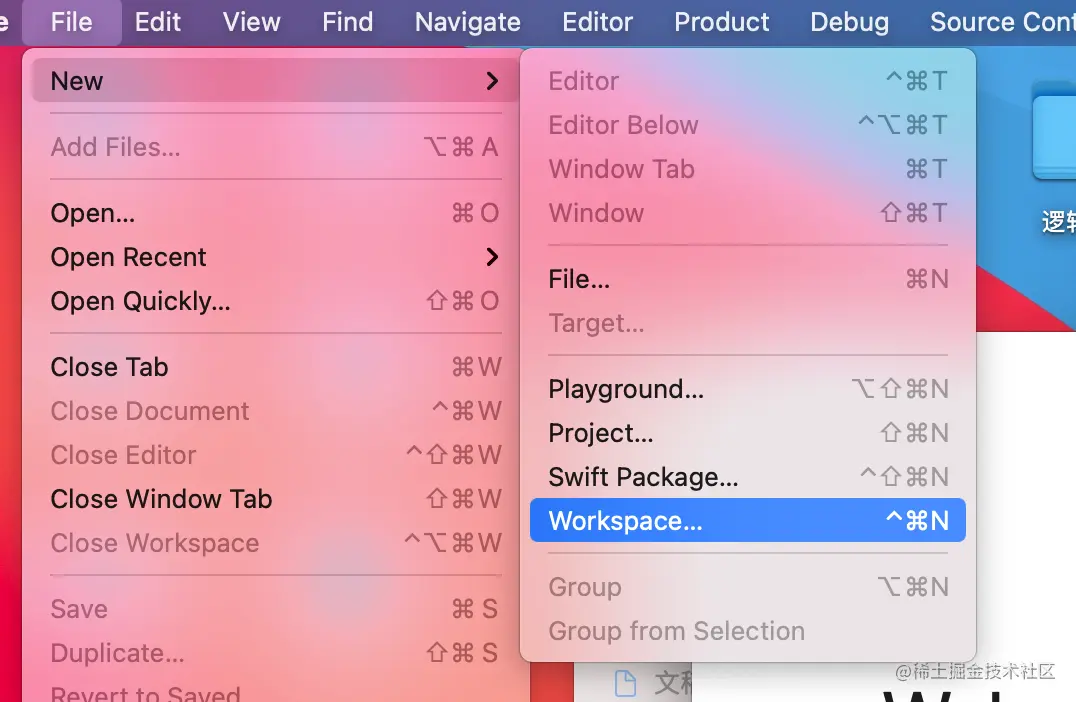Open the View menu
Image resolution: width=1076 pixels, height=702 pixels.
252,22
